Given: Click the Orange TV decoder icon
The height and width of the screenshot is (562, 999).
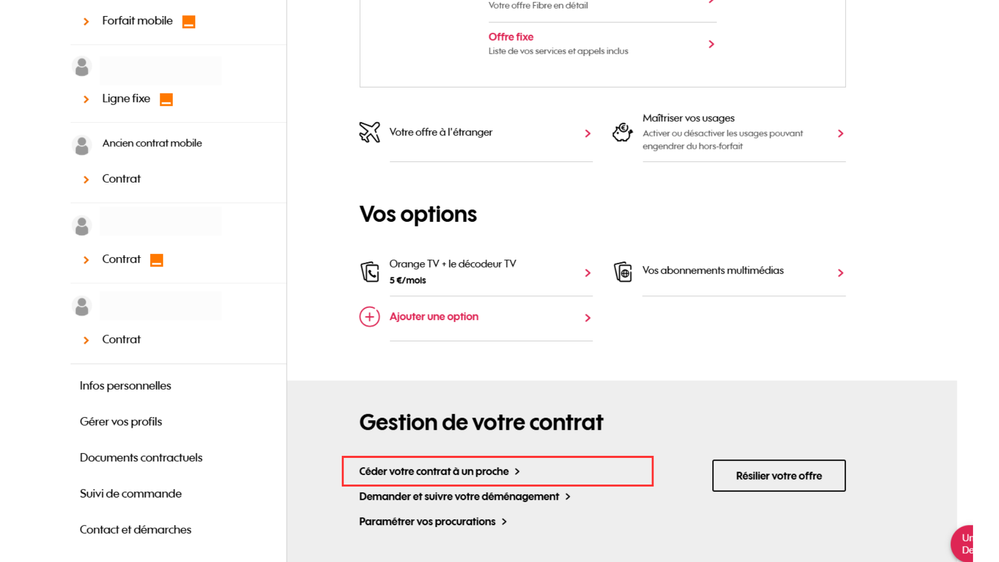Looking at the screenshot, I should (370, 272).
